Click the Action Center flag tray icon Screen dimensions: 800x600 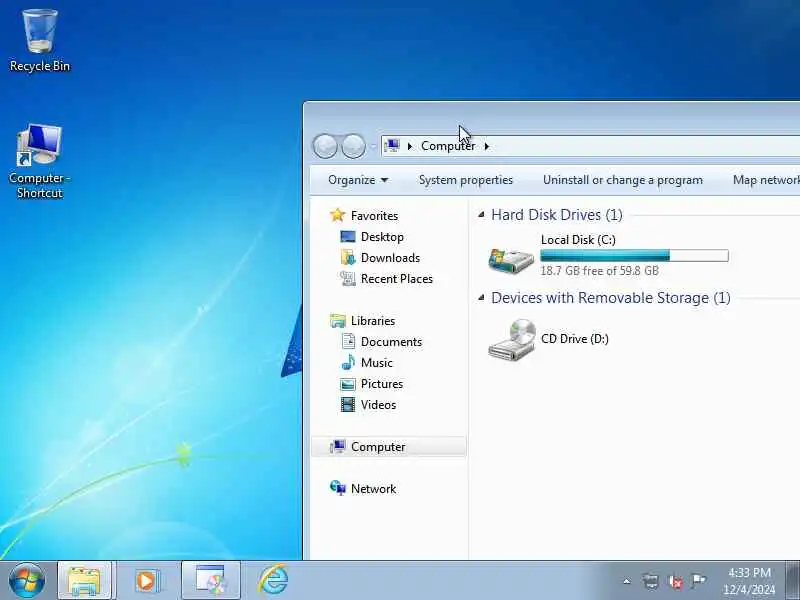pos(698,581)
